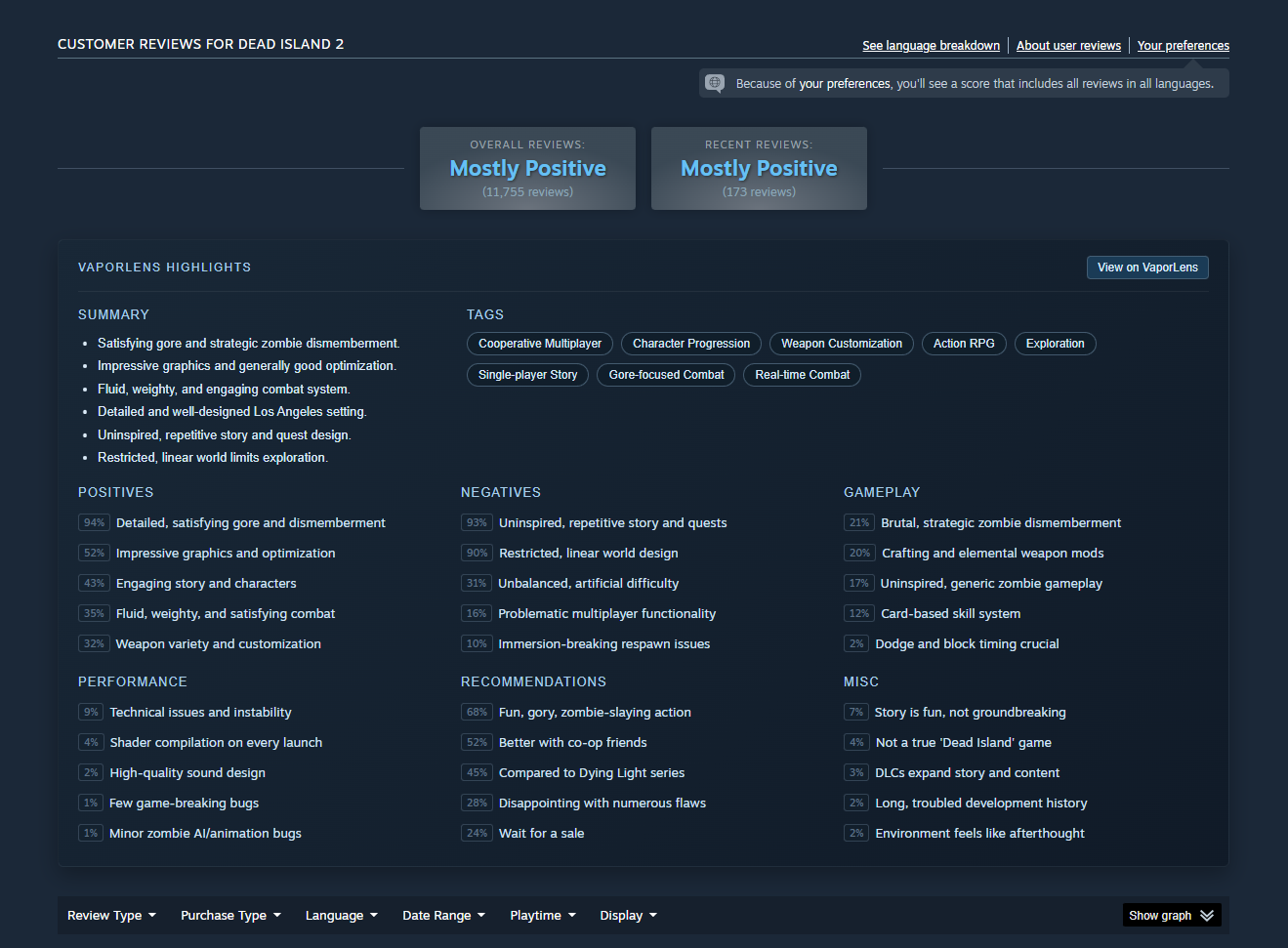
Task: Click the Show graph button
Action: pos(1172,916)
